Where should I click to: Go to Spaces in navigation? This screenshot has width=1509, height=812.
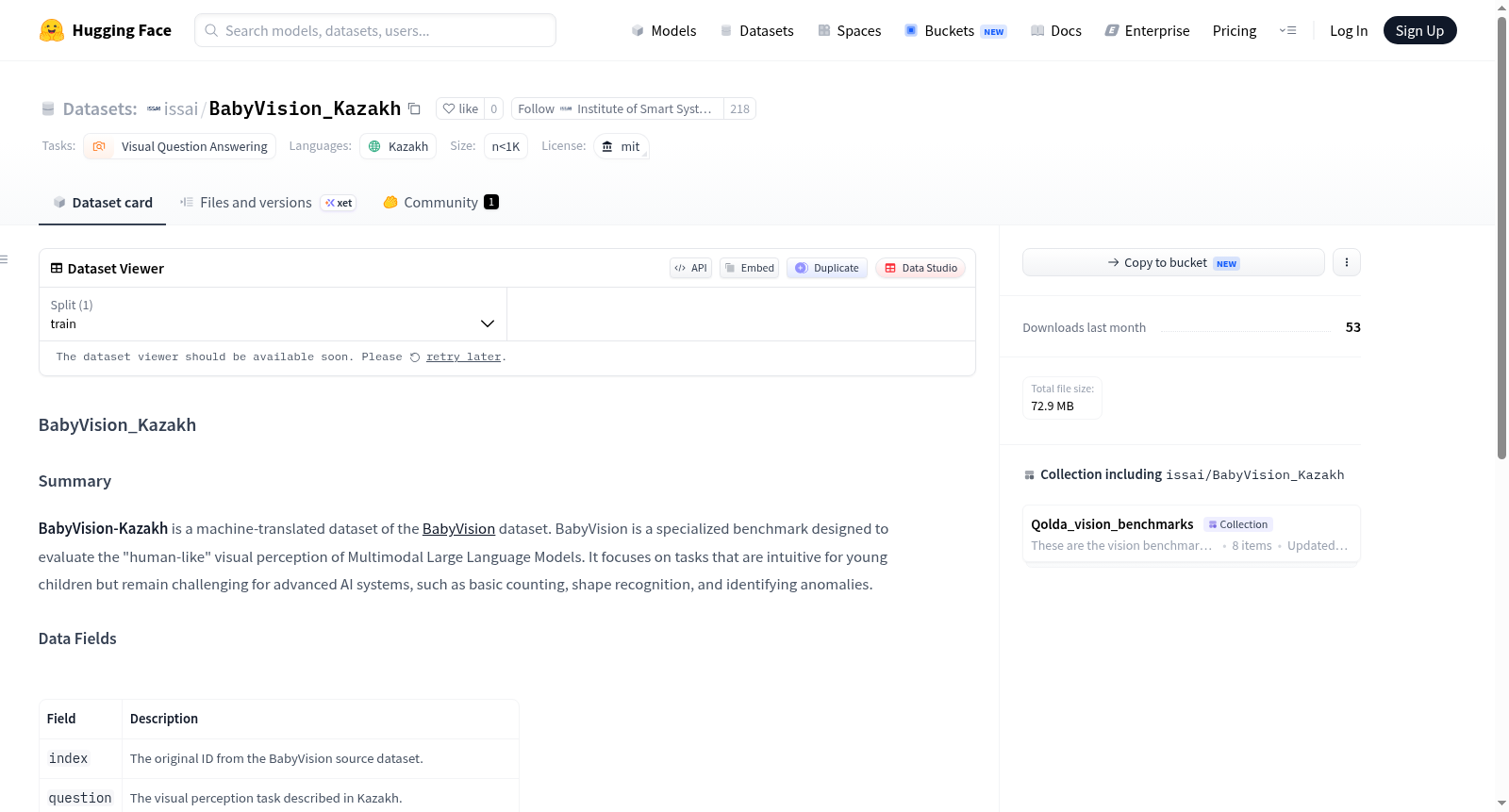(850, 30)
